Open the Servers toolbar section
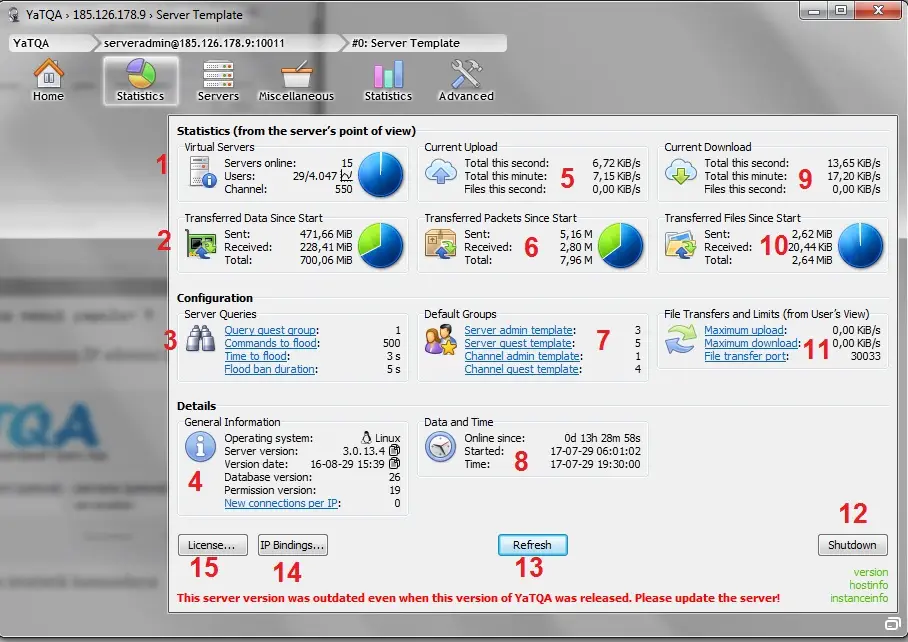The width and height of the screenshot is (908, 642). tap(218, 81)
